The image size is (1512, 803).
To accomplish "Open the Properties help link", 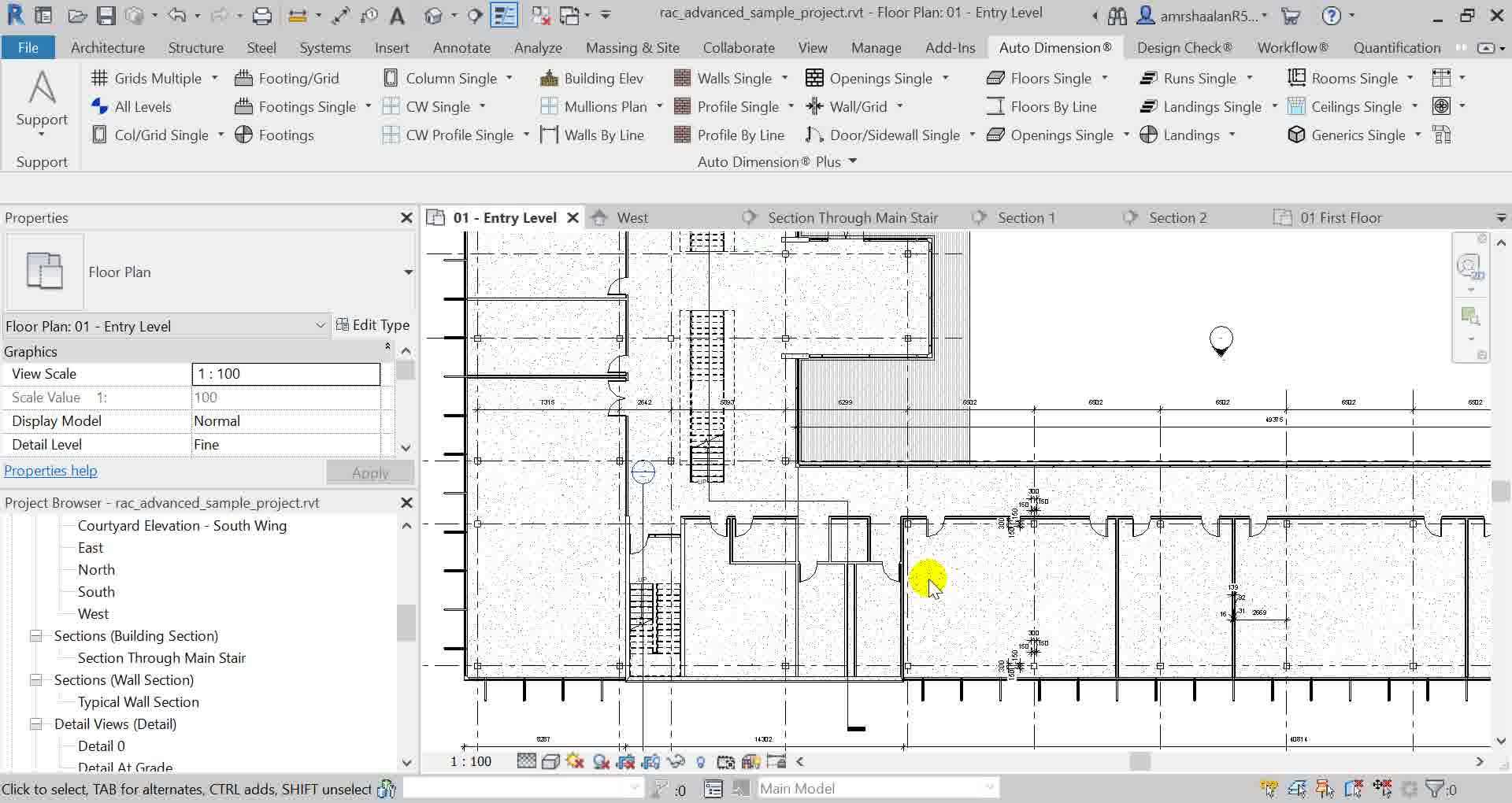I will click(51, 470).
